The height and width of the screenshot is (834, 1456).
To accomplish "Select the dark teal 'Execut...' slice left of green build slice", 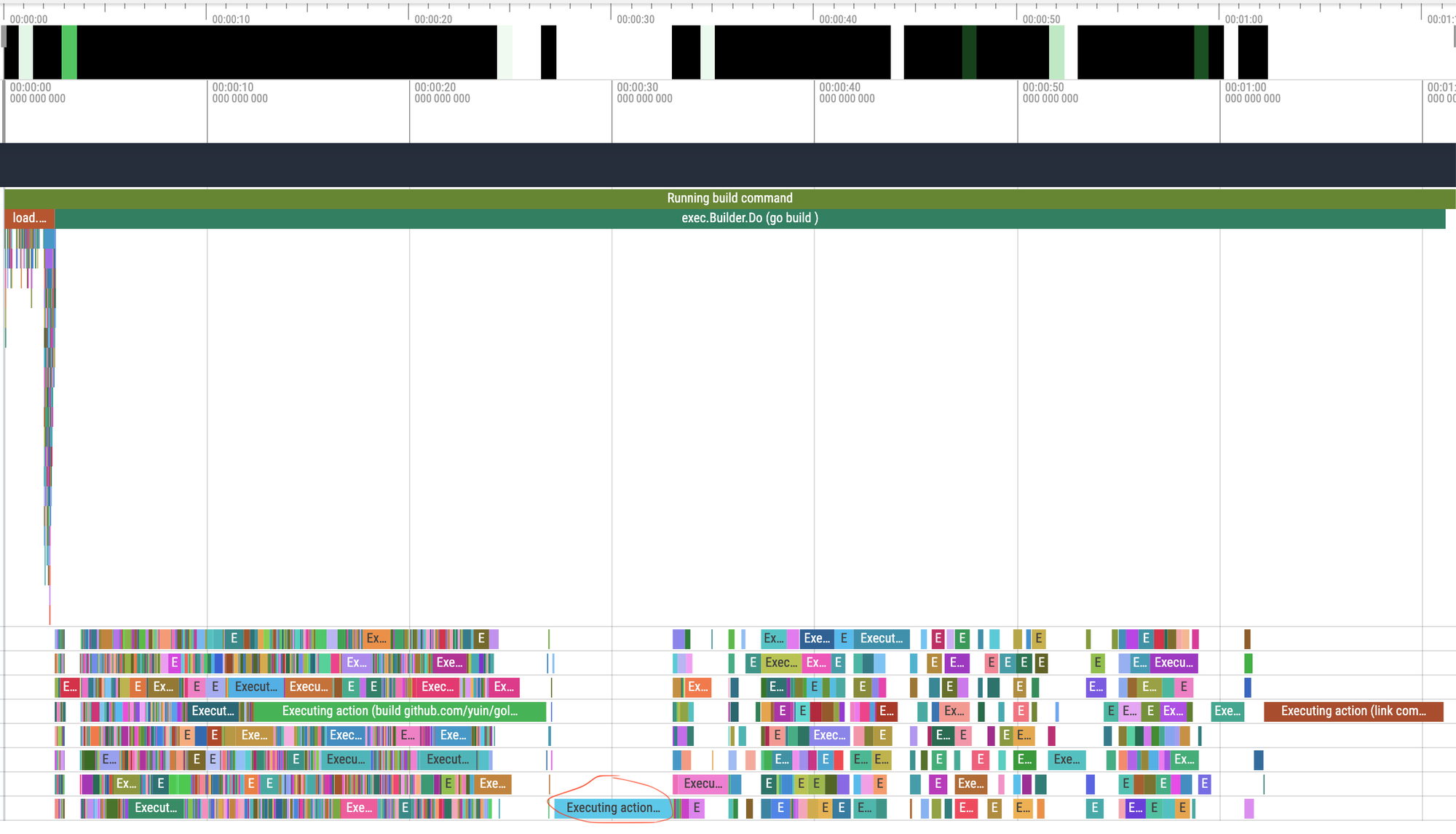I will click(213, 711).
